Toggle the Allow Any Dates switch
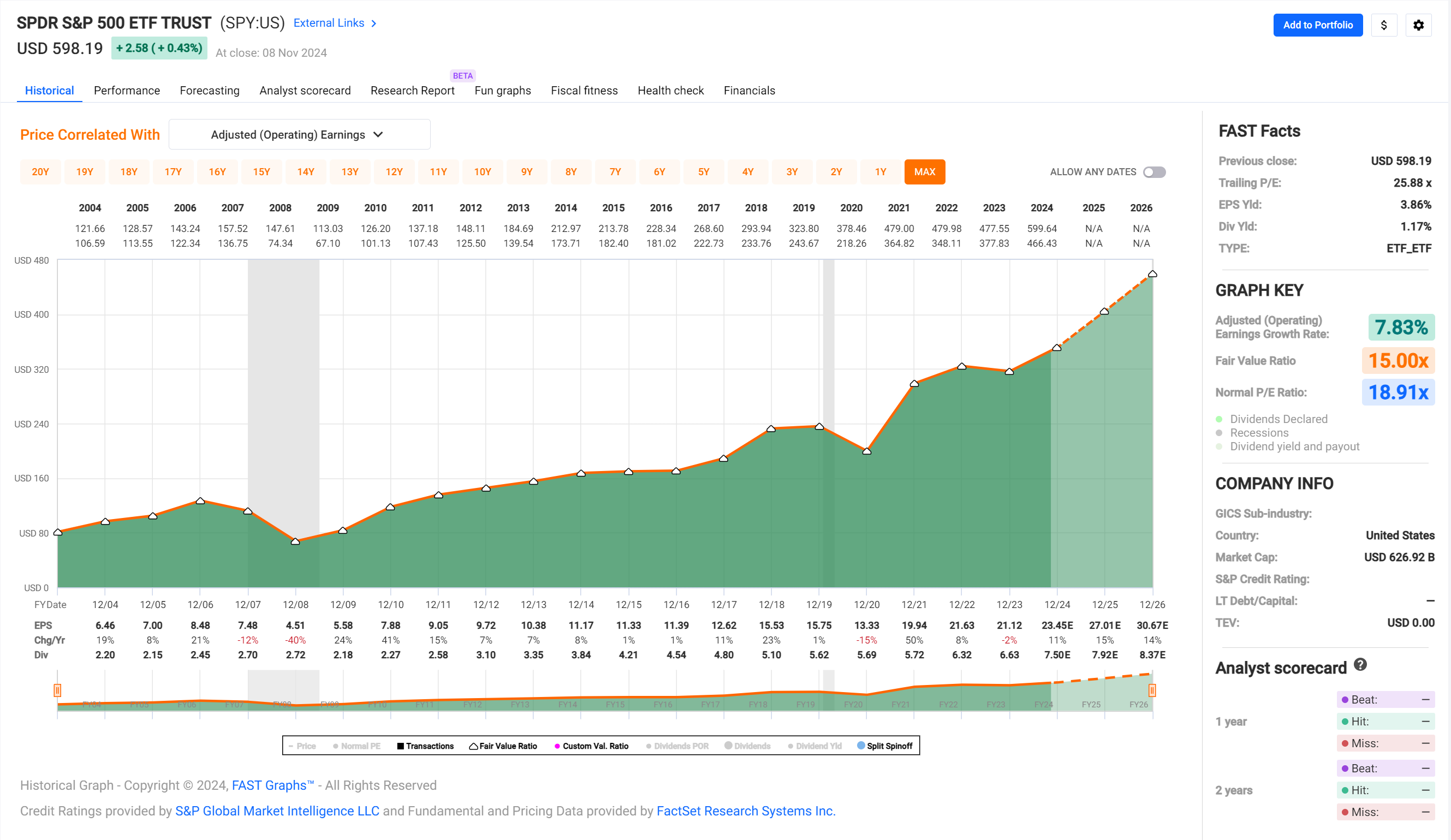The width and height of the screenshot is (1451, 840). tap(1155, 172)
